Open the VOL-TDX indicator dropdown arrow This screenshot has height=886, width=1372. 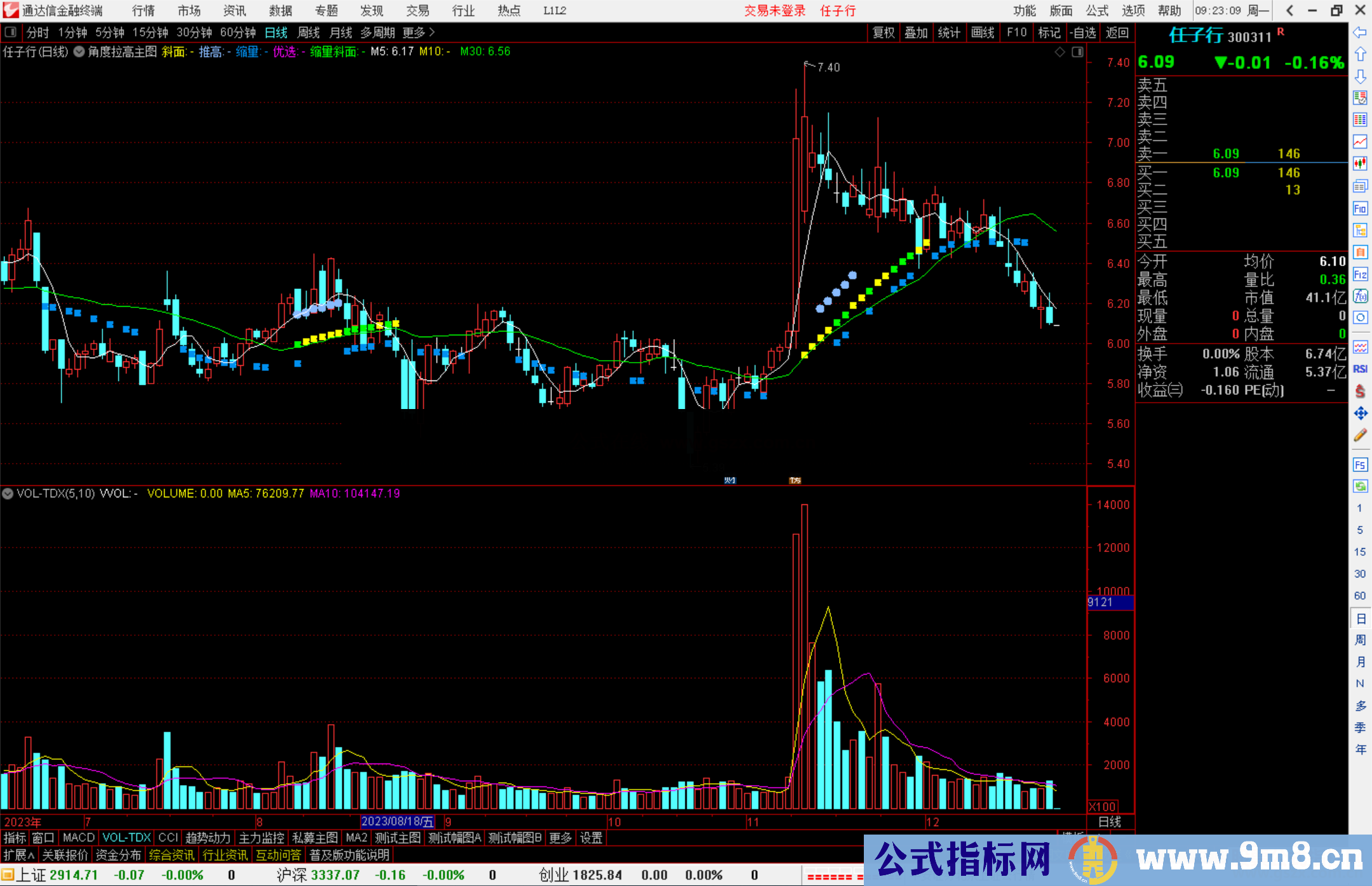[8, 493]
